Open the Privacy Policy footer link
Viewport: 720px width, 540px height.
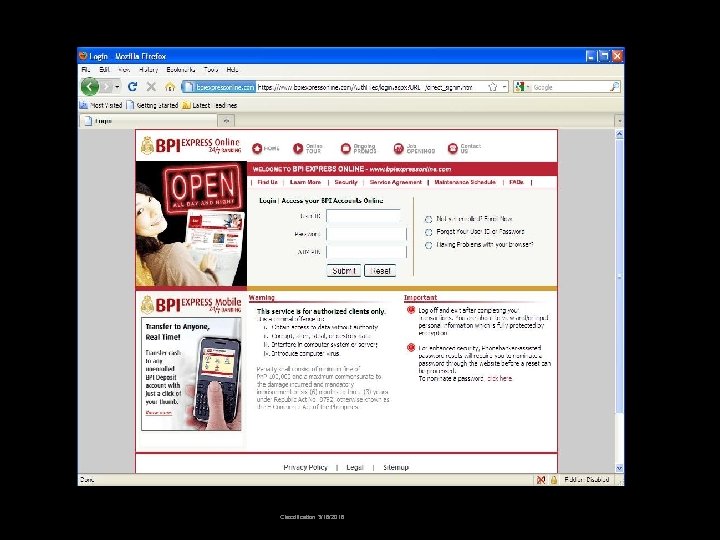[x=305, y=467]
